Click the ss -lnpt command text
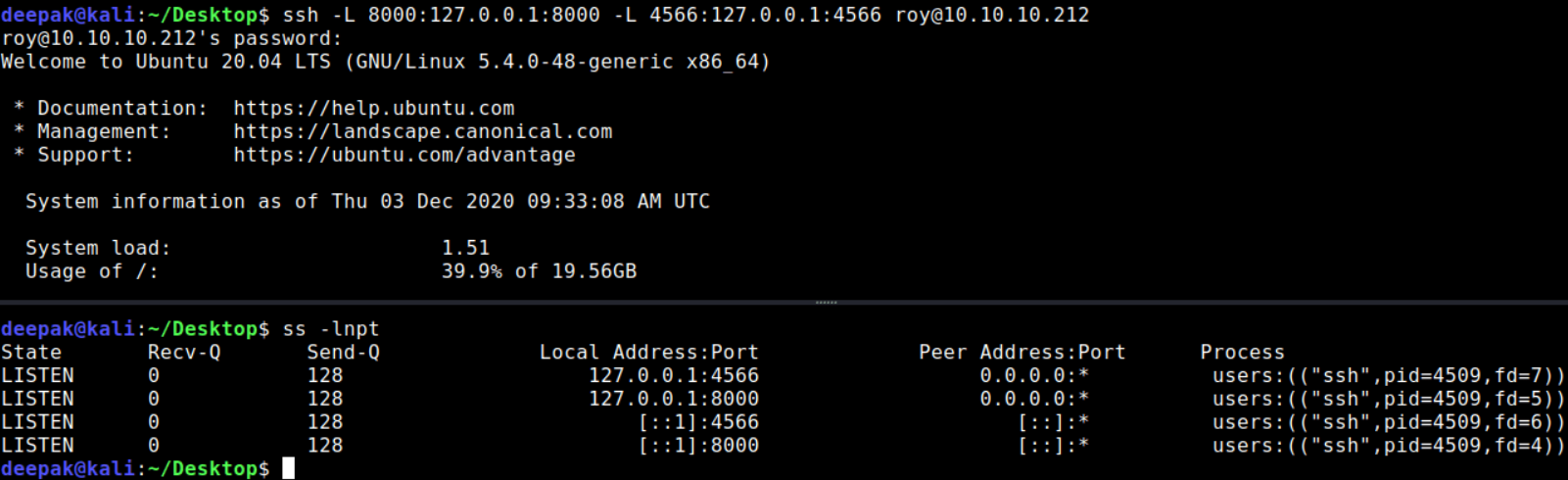The height and width of the screenshot is (480, 1568). click(331, 329)
